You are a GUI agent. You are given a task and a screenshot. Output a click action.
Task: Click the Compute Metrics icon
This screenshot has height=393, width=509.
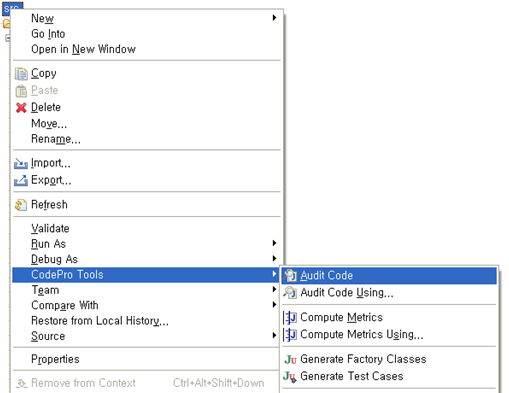coord(290,317)
